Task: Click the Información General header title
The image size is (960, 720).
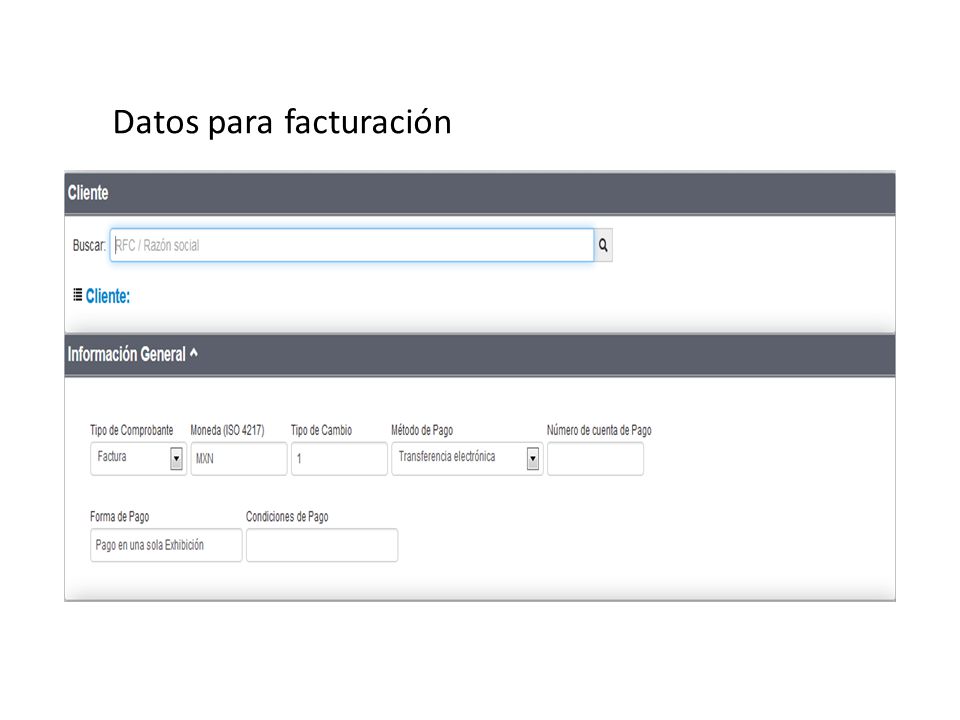Action: pyautogui.click(x=126, y=354)
